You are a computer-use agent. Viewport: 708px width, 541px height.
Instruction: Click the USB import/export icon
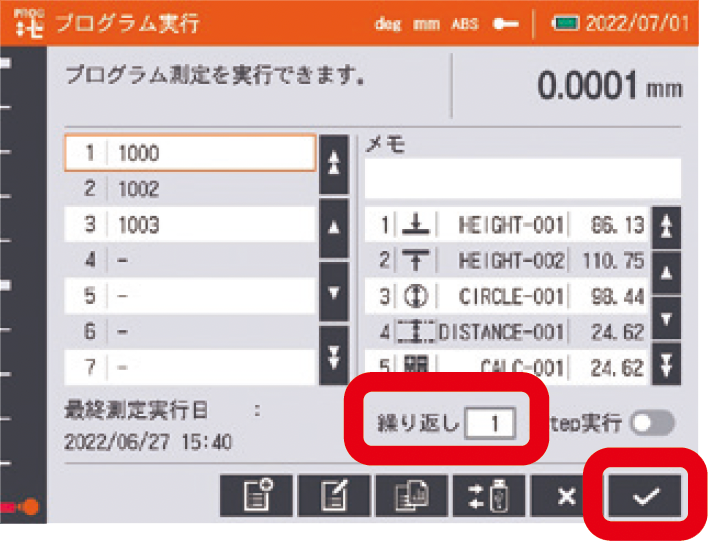[489, 496]
